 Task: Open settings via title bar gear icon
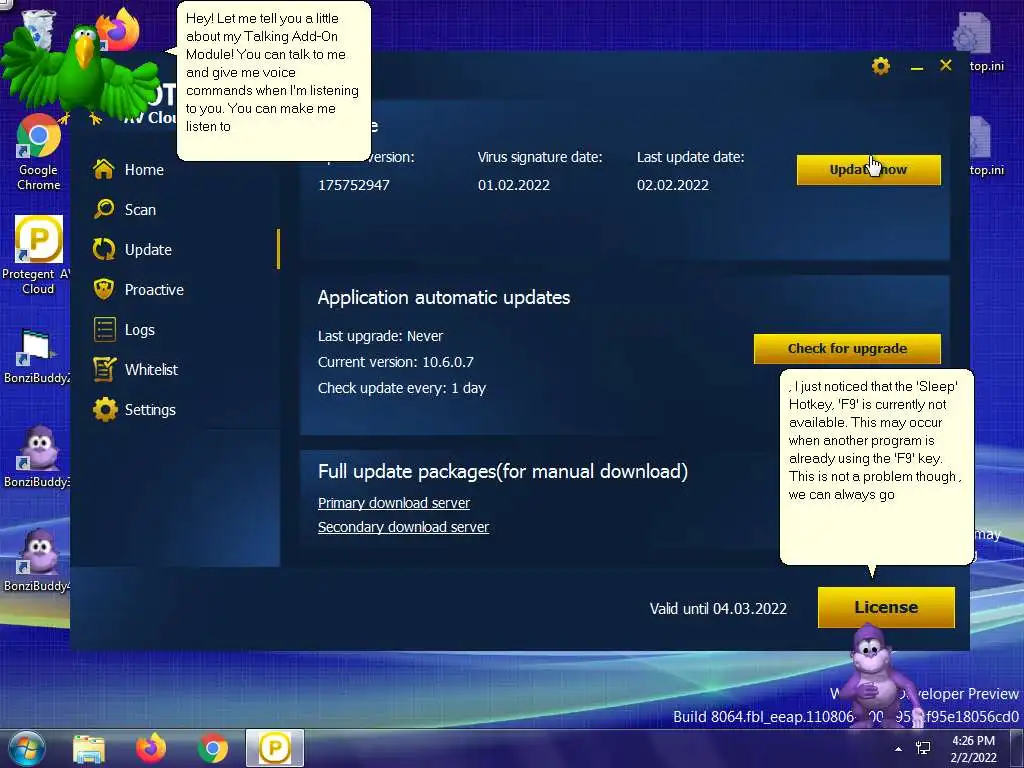click(881, 66)
